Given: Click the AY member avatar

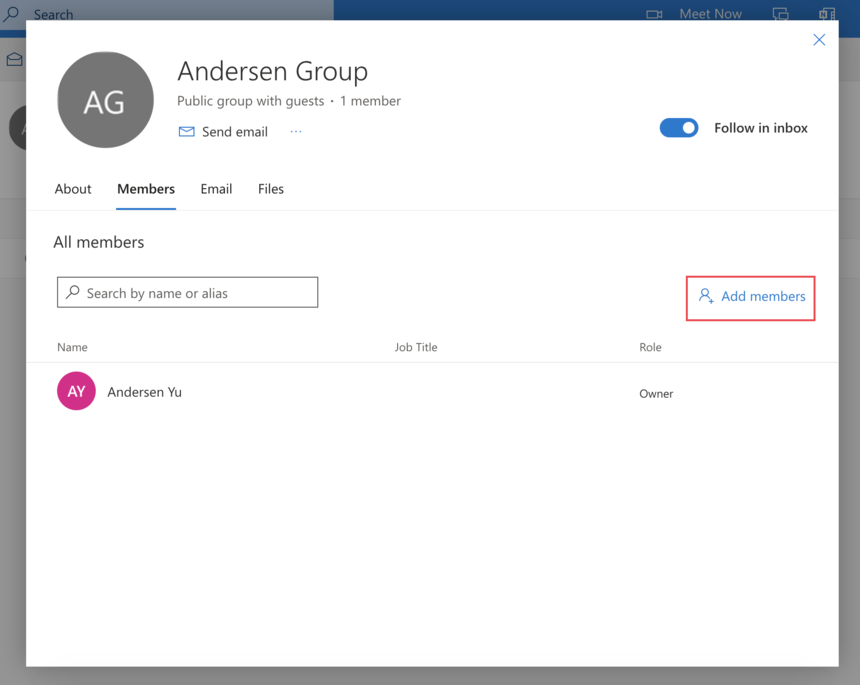Looking at the screenshot, I should coord(76,391).
